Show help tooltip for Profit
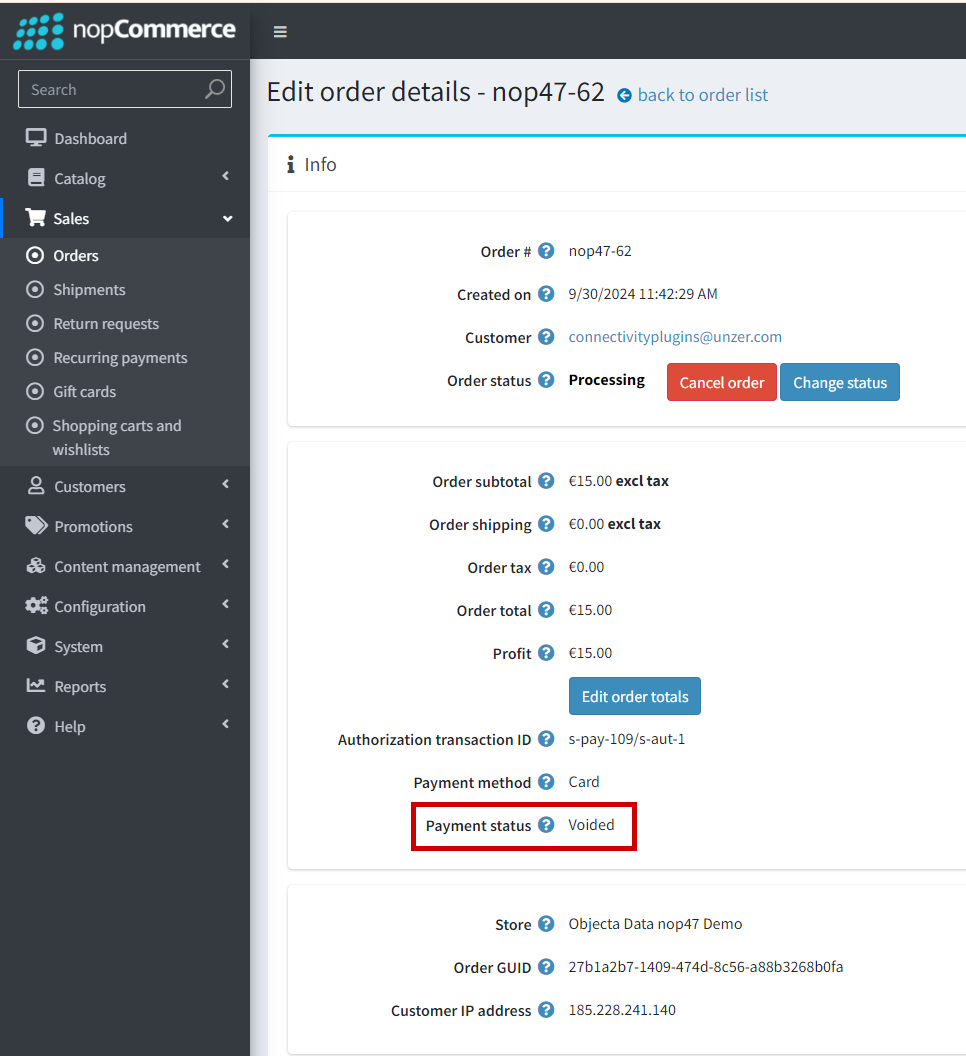The image size is (966, 1056). pyautogui.click(x=546, y=653)
